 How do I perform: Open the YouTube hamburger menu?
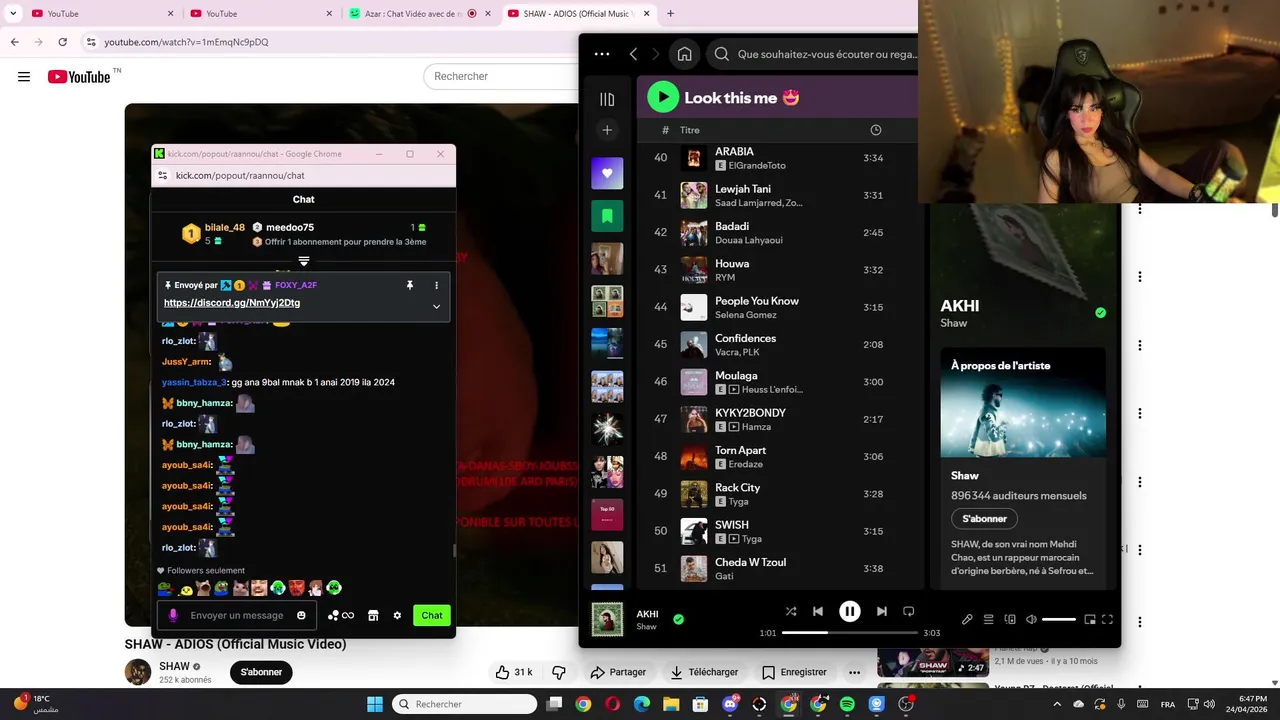tap(24, 76)
